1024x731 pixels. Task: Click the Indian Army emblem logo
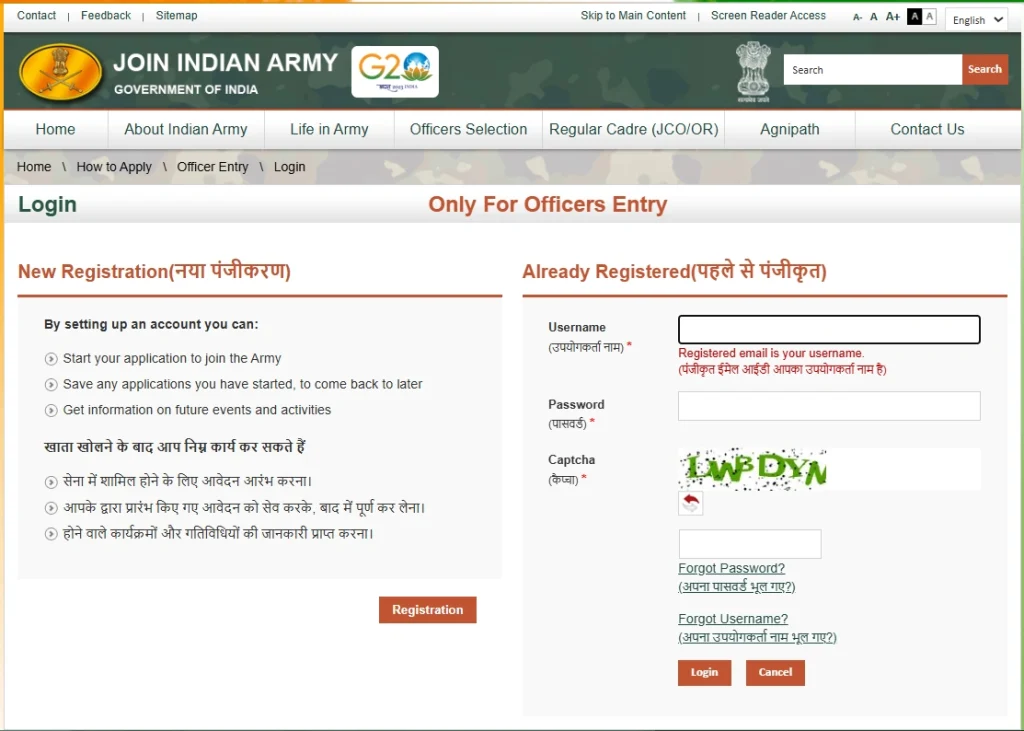(59, 71)
